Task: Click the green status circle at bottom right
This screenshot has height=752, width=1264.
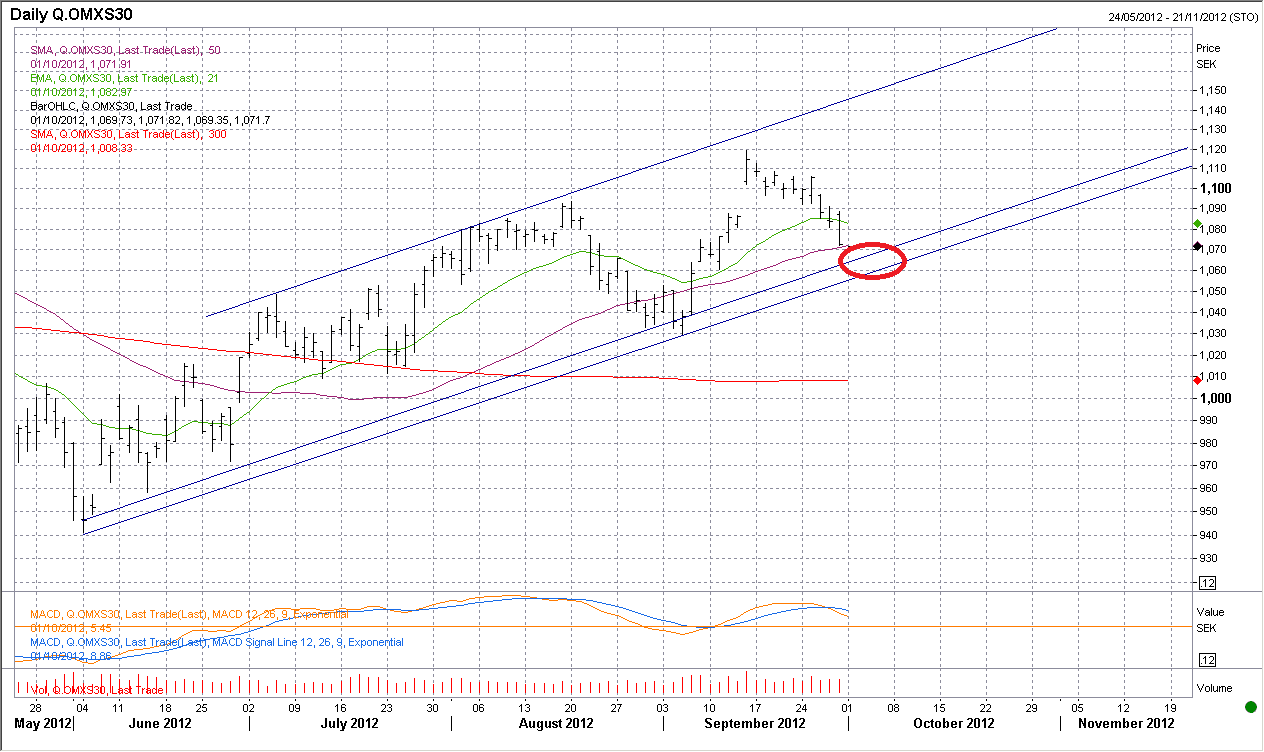Action: [1250, 708]
